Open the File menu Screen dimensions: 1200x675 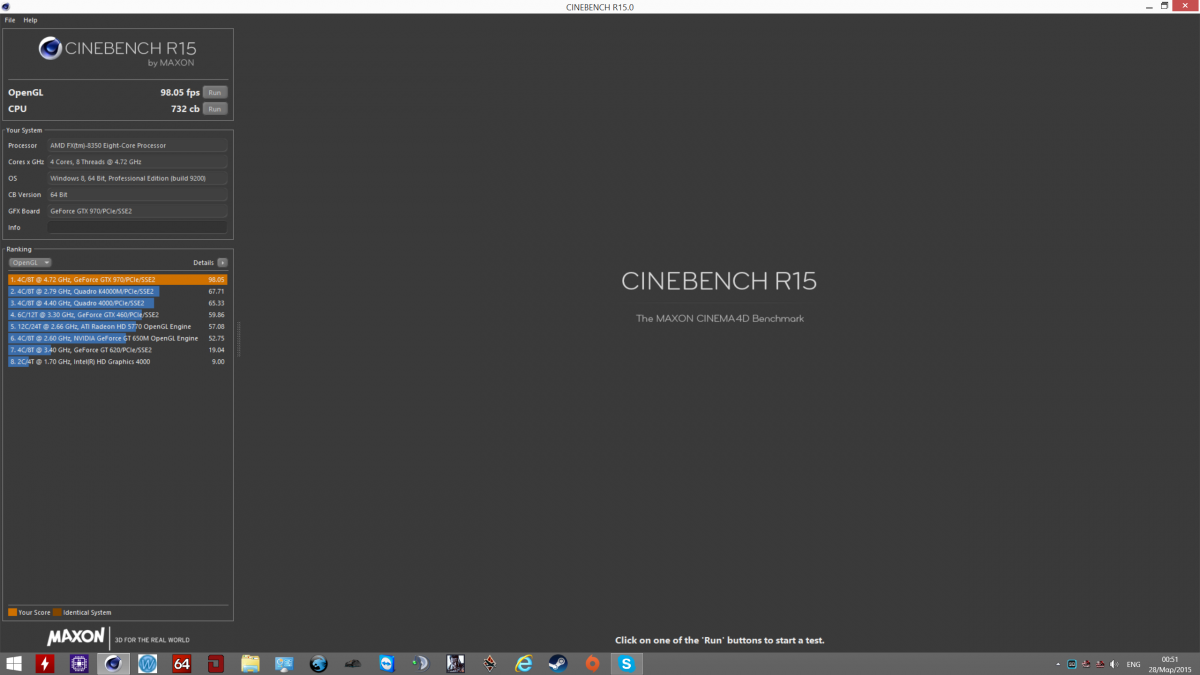pyautogui.click(x=9, y=20)
